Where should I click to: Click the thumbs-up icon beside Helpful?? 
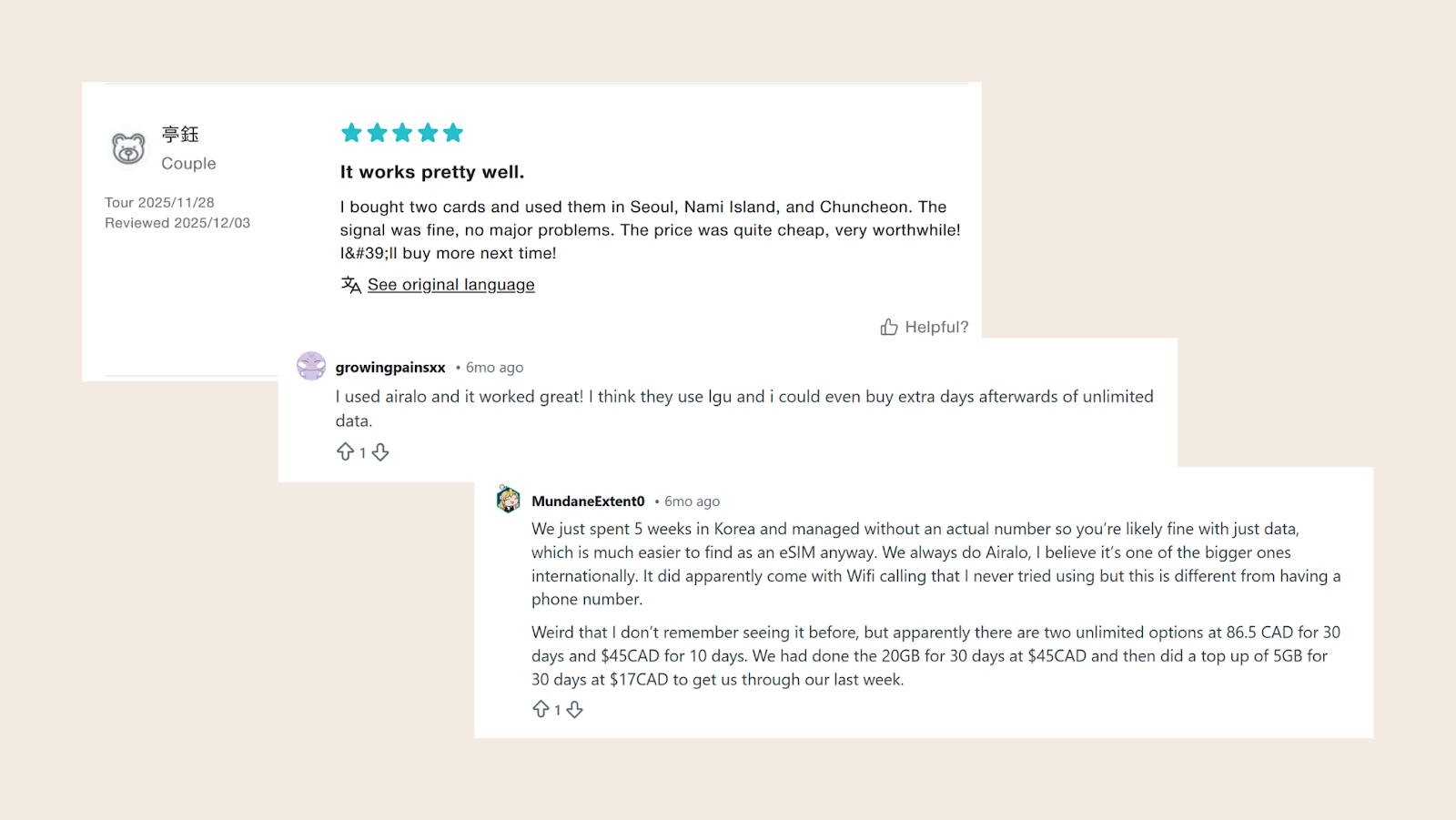click(x=888, y=327)
